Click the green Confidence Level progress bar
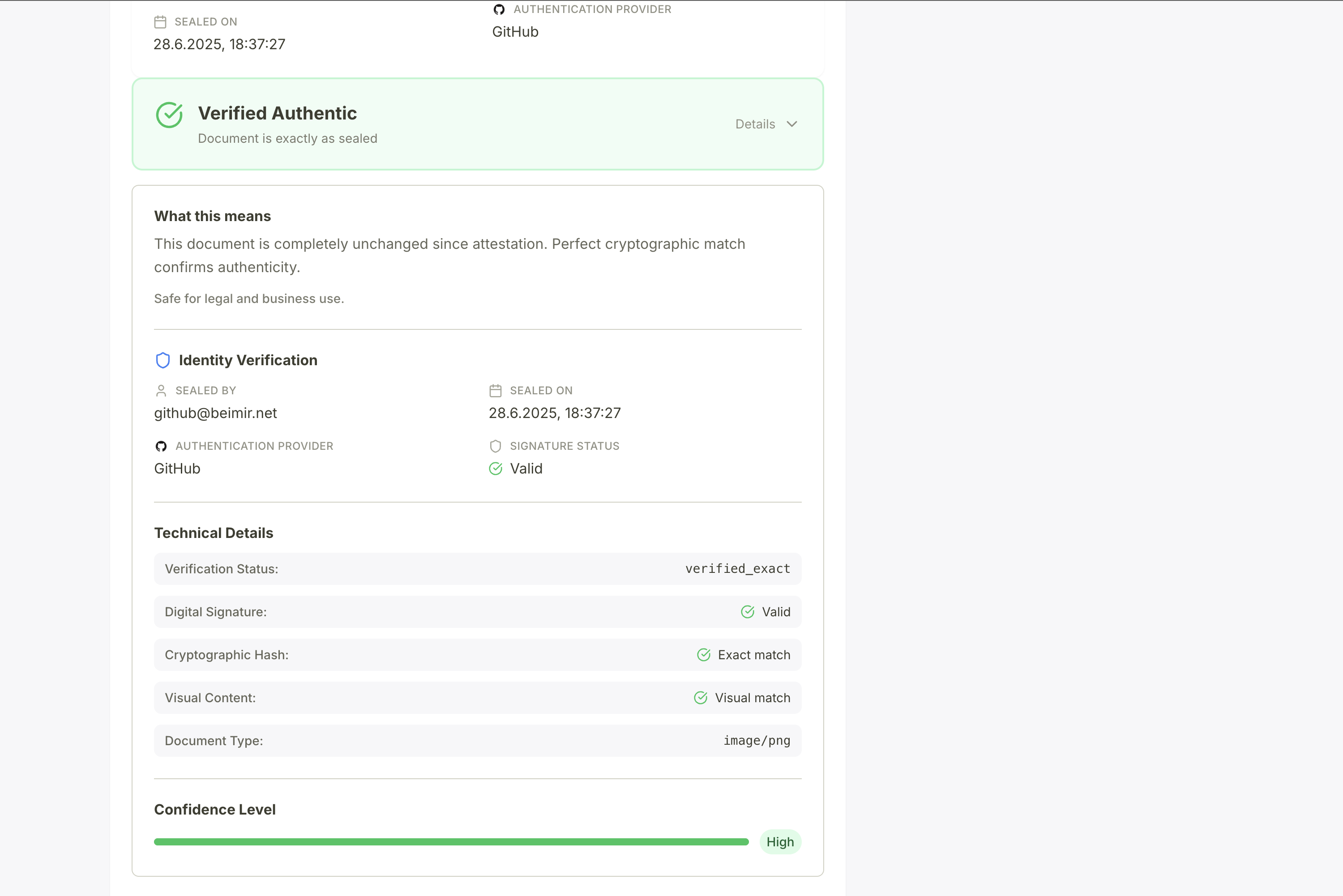1343x896 pixels. tap(451, 842)
